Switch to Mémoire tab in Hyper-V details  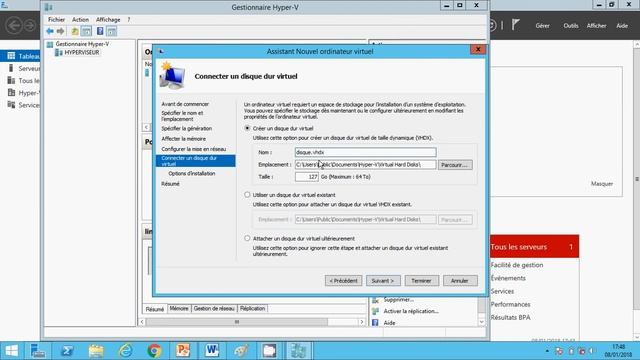179,309
